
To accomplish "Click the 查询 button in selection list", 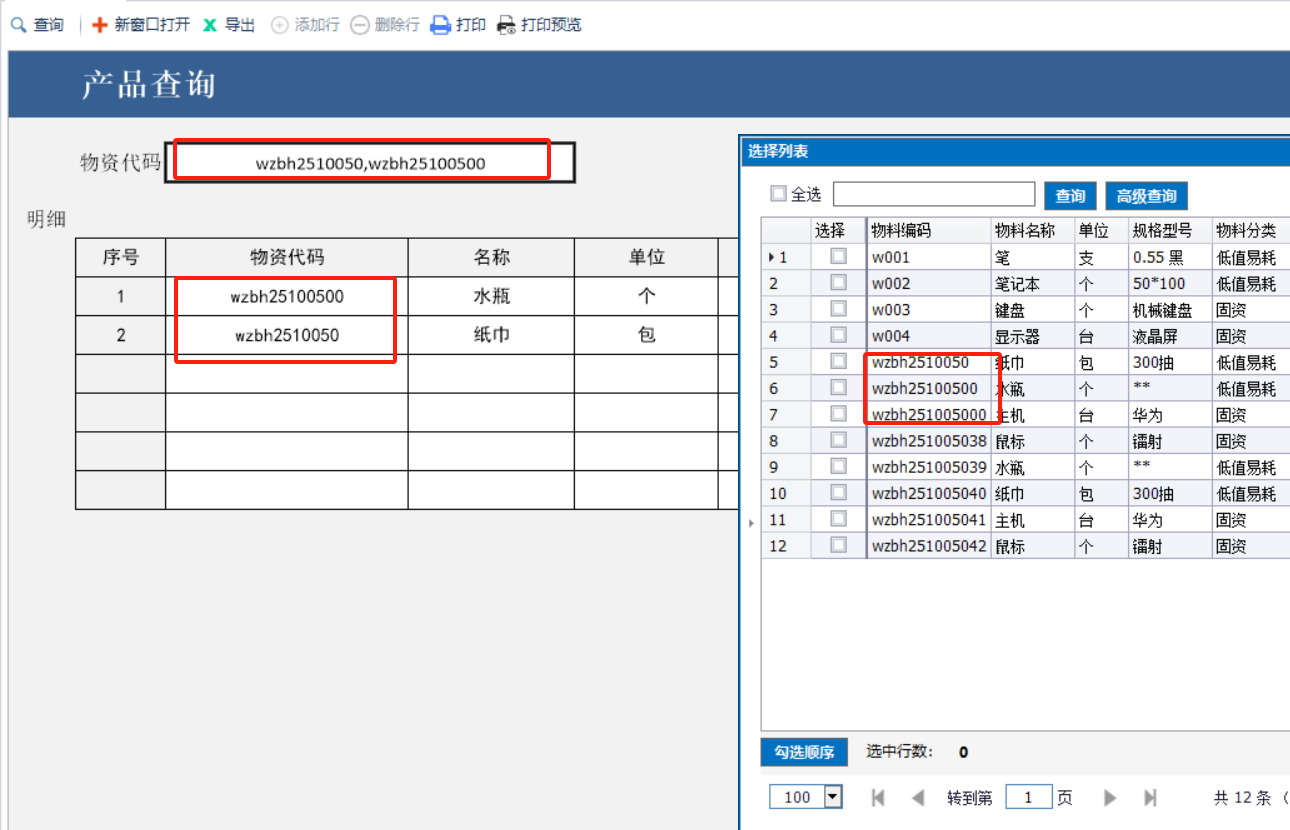I will [1070, 196].
